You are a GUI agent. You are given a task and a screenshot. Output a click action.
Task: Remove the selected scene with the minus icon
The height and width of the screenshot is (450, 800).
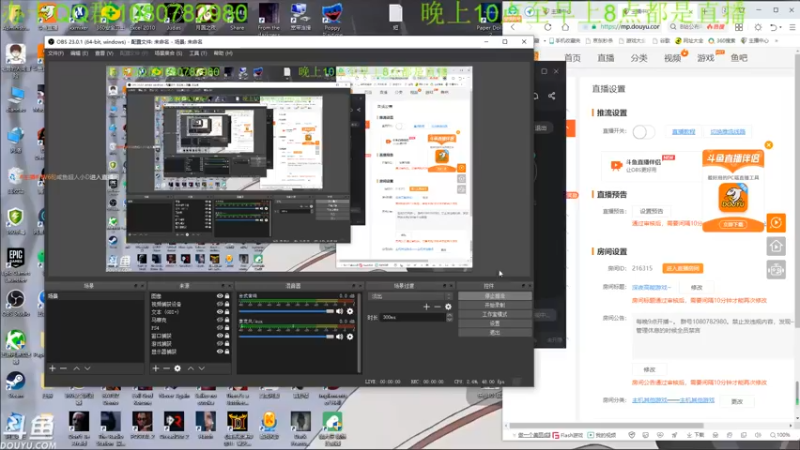click(x=63, y=368)
